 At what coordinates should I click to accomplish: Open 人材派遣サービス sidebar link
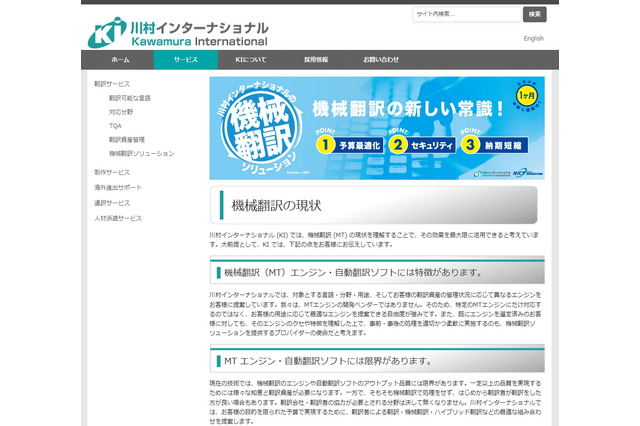pyautogui.click(x=118, y=218)
